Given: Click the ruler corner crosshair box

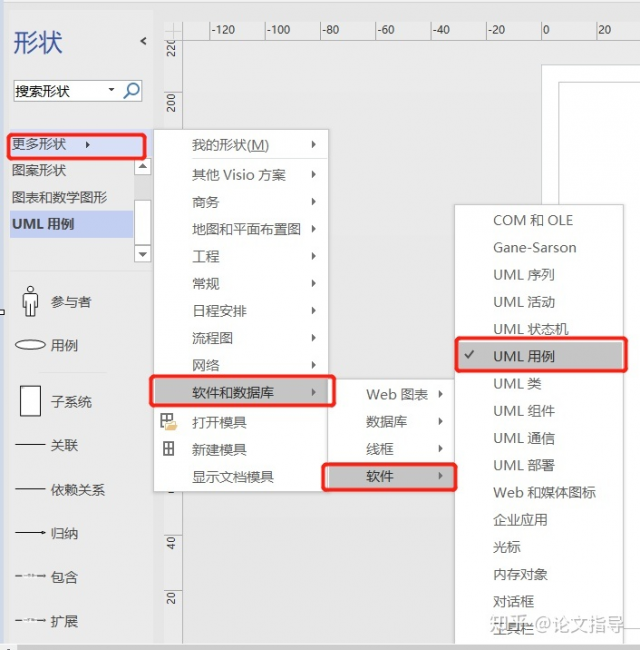Looking at the screenshot, I should 173,31.
